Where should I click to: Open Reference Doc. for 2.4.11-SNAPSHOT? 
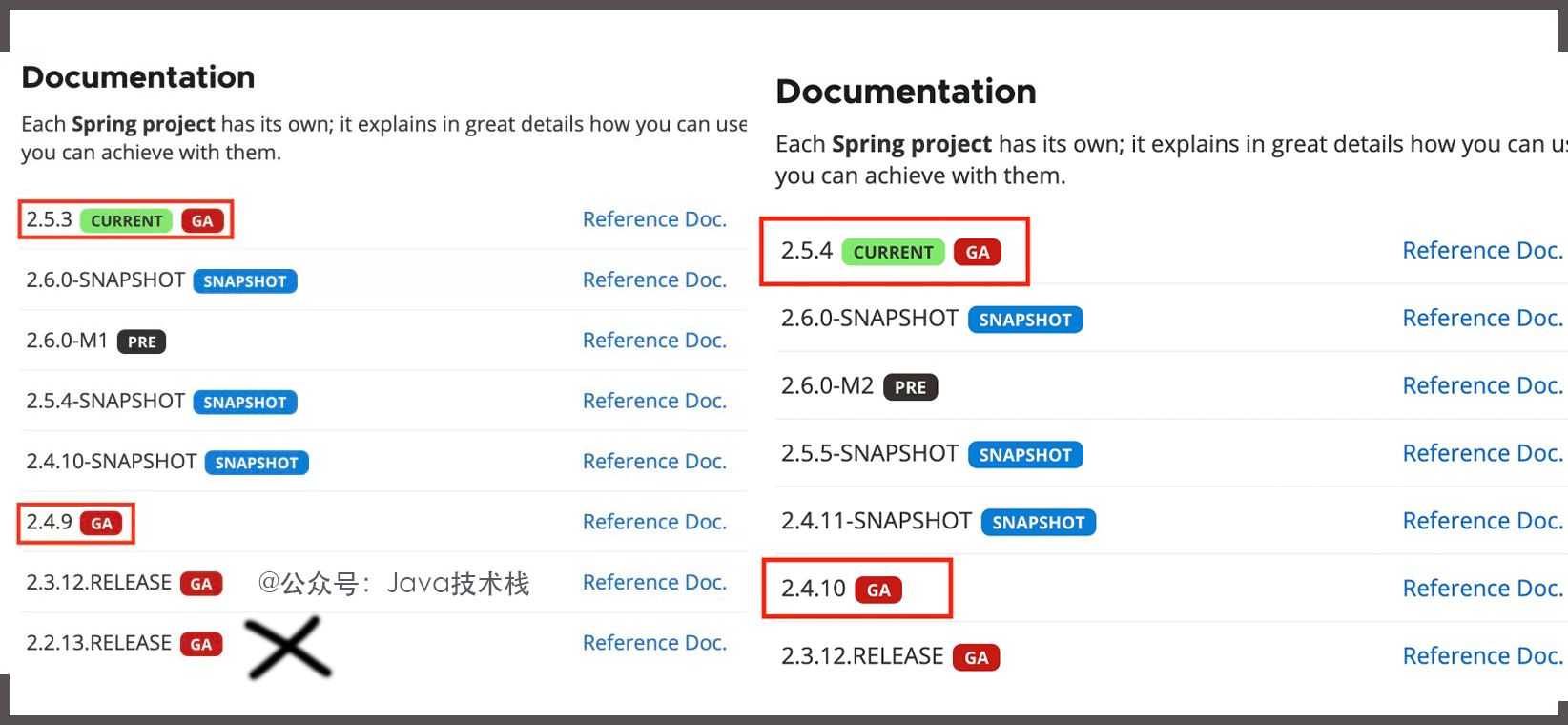[1482, 521]
